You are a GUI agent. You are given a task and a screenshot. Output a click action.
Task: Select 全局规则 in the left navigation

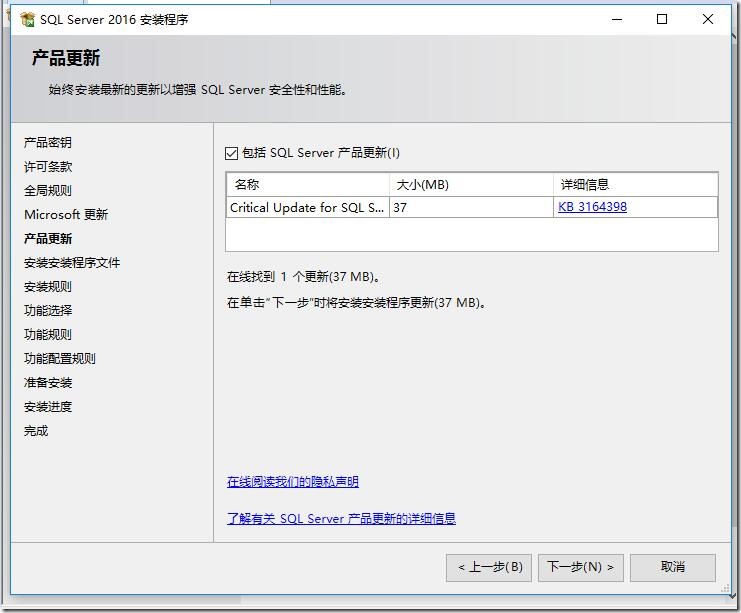pyautogui.click(x=48, y=191)
